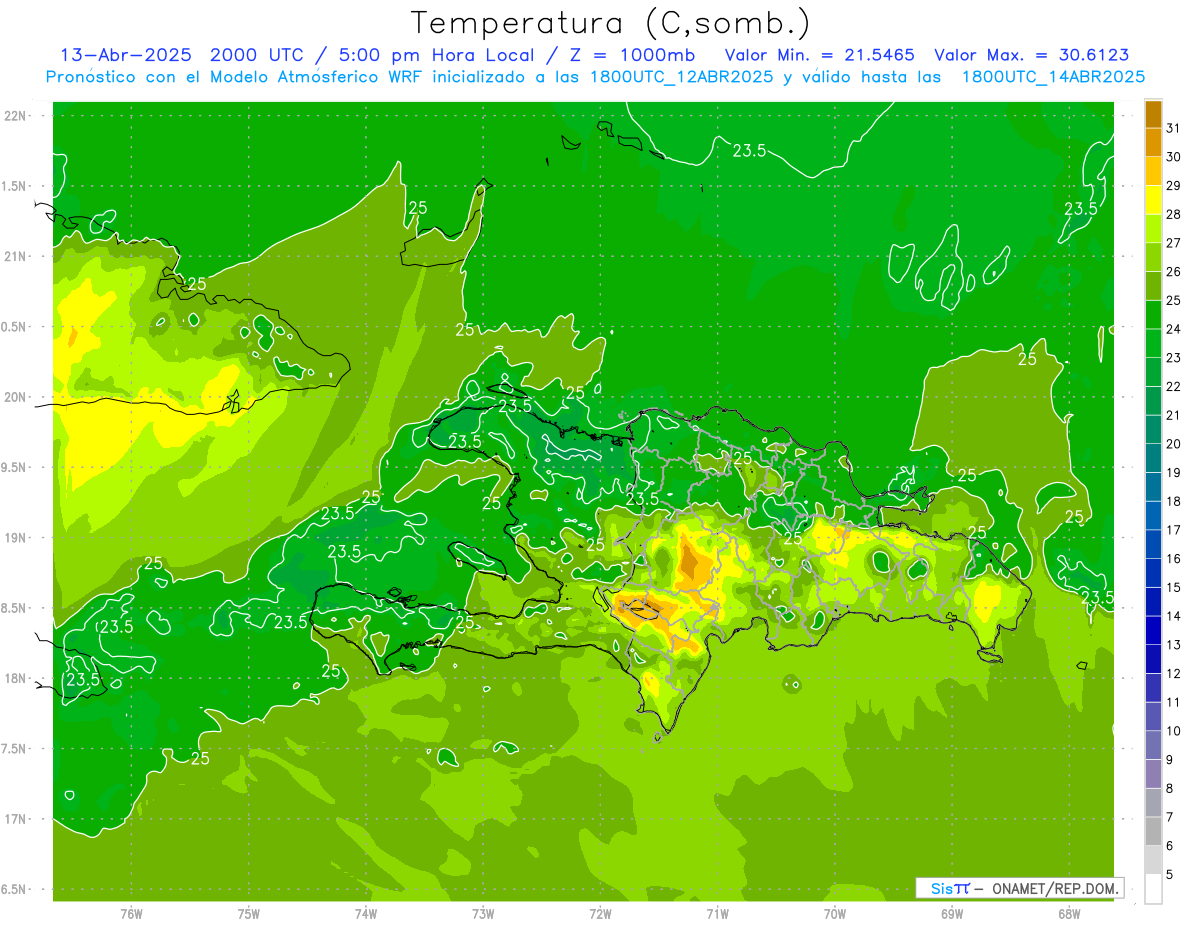Click the "1.5N" latitude axis label
Image resolution: width=1200 pixels, height=927 pixels.
(x=15, y=186)
